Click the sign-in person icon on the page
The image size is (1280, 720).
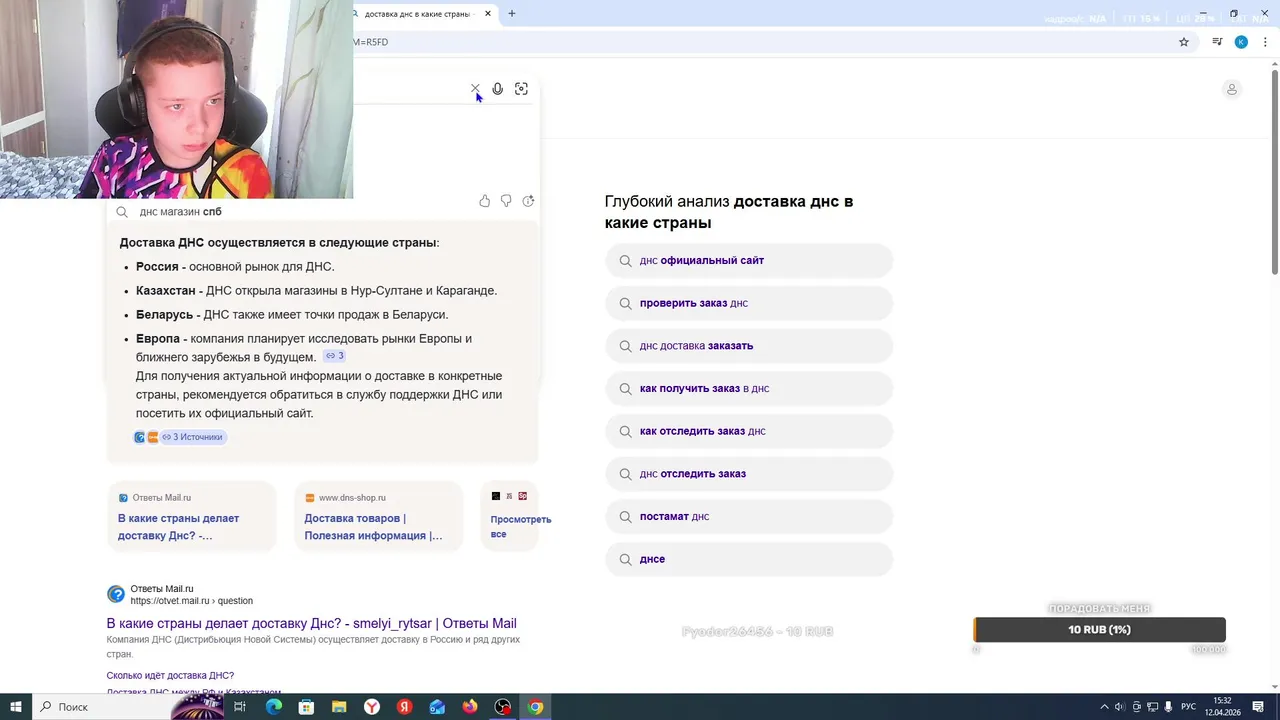click(1231, 89)
